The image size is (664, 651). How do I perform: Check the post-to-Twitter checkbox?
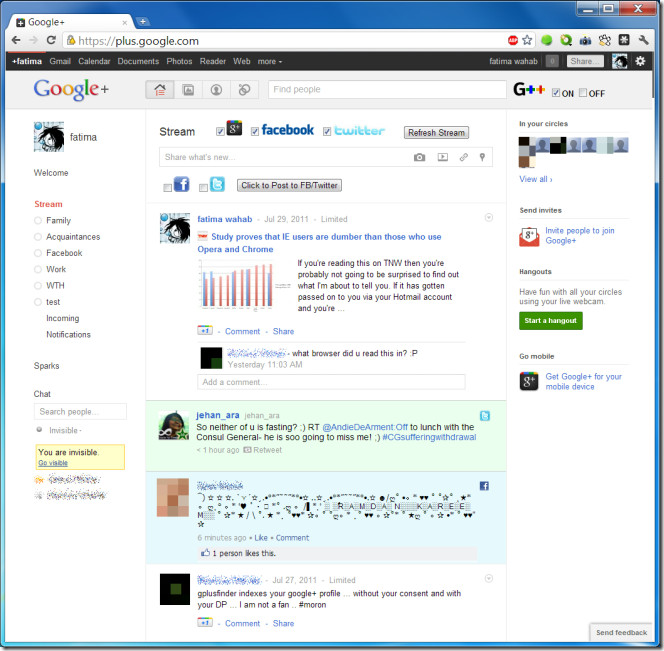203,188
